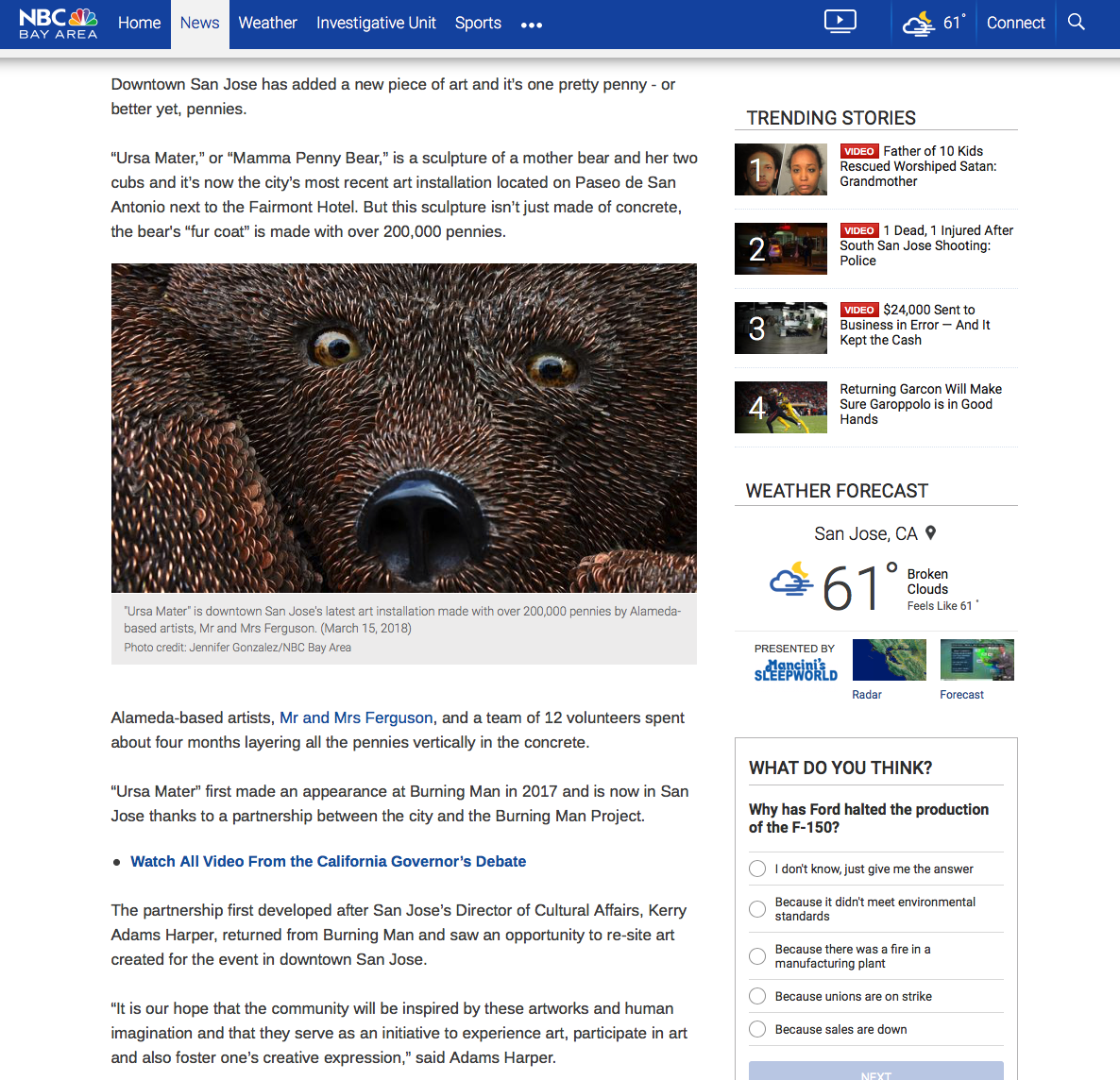Click the 61° temperature in header
This screenshot has width=1120, height=1080.
click(x=955, y=23)
